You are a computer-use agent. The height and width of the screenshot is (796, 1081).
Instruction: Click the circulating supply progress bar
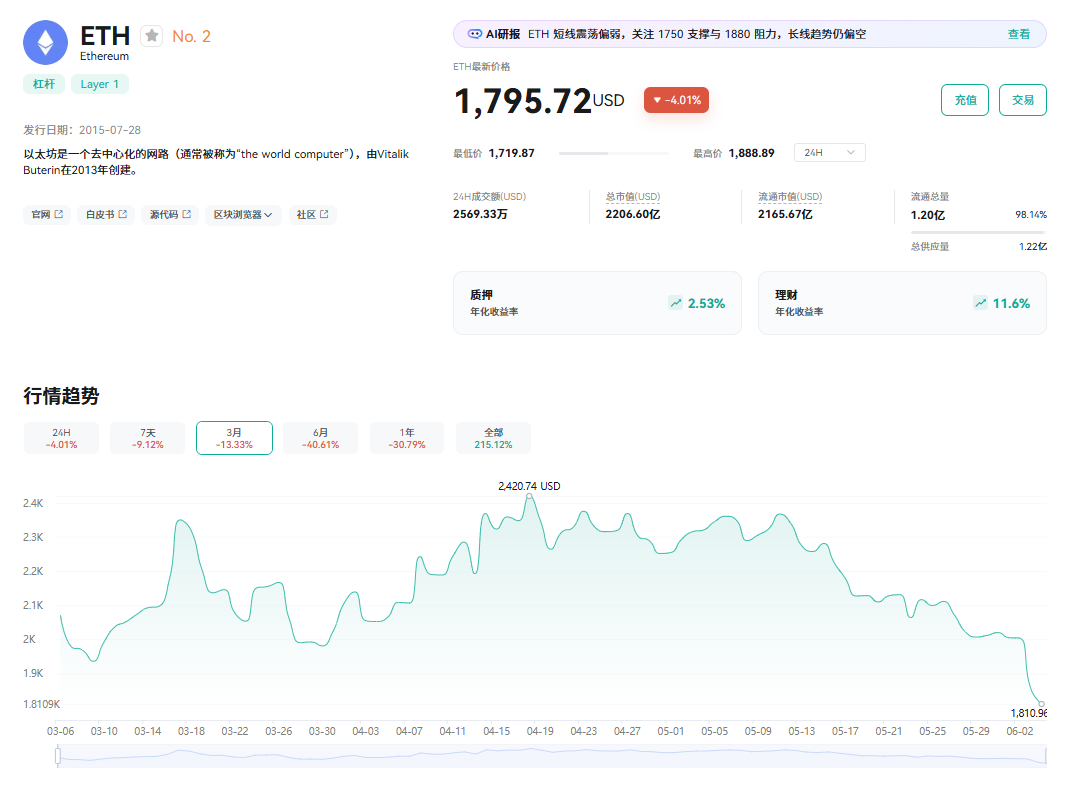click(x=979, y=232)
